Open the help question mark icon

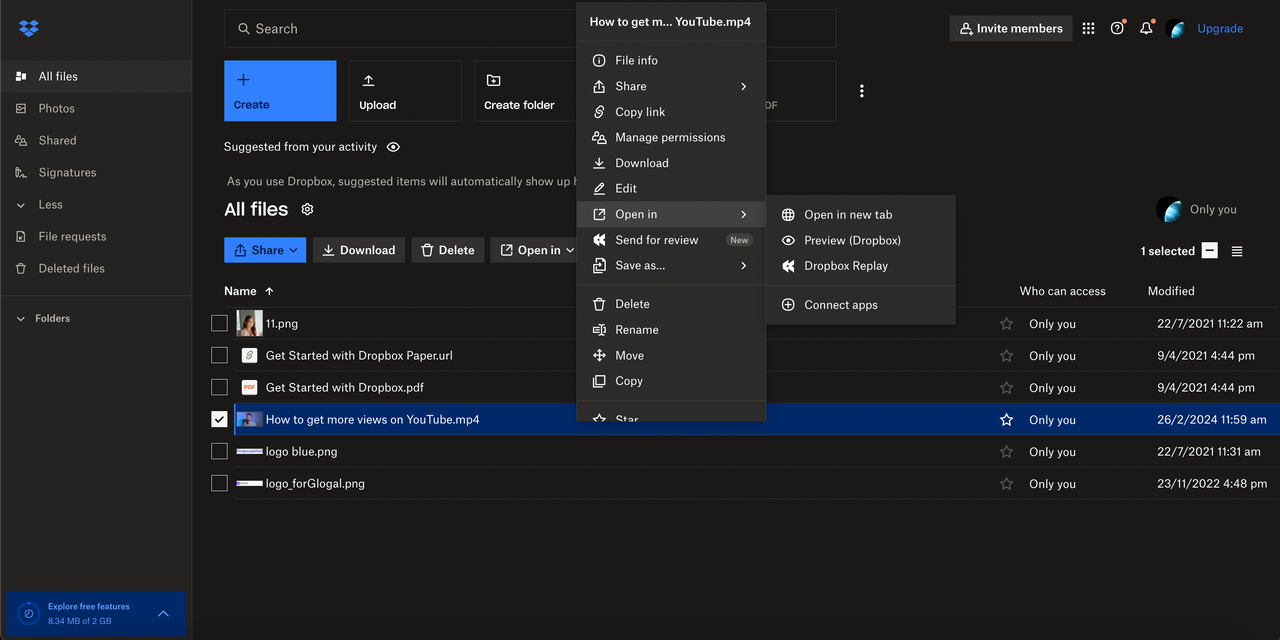1118,29
